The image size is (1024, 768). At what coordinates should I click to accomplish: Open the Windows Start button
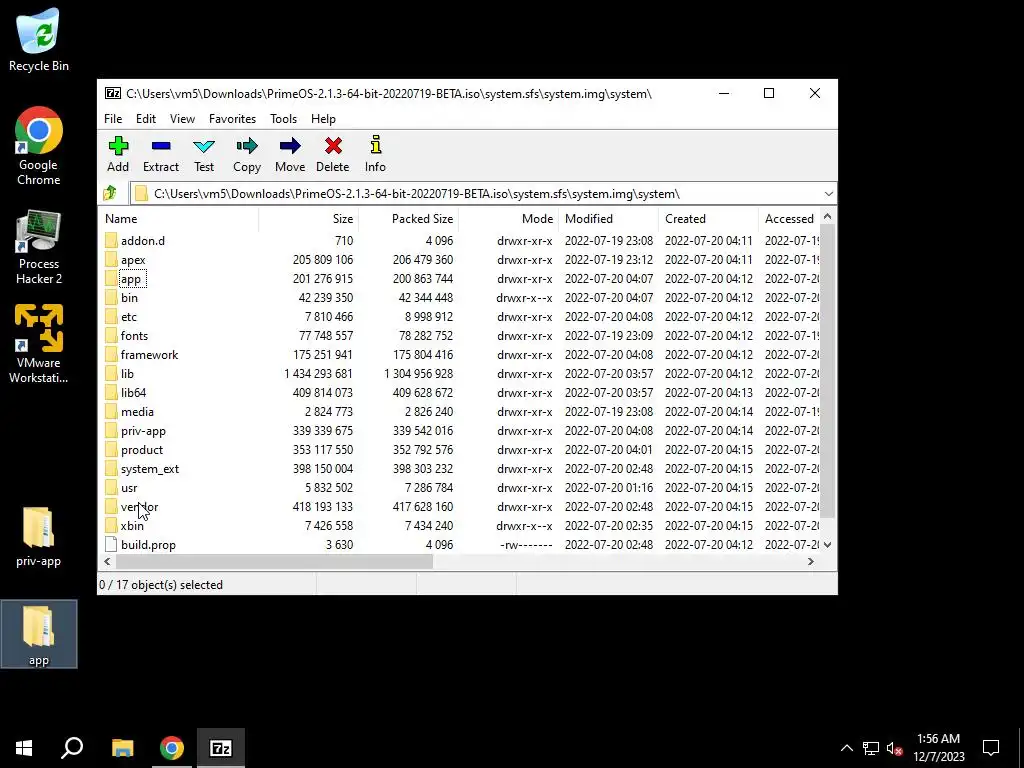24,748
